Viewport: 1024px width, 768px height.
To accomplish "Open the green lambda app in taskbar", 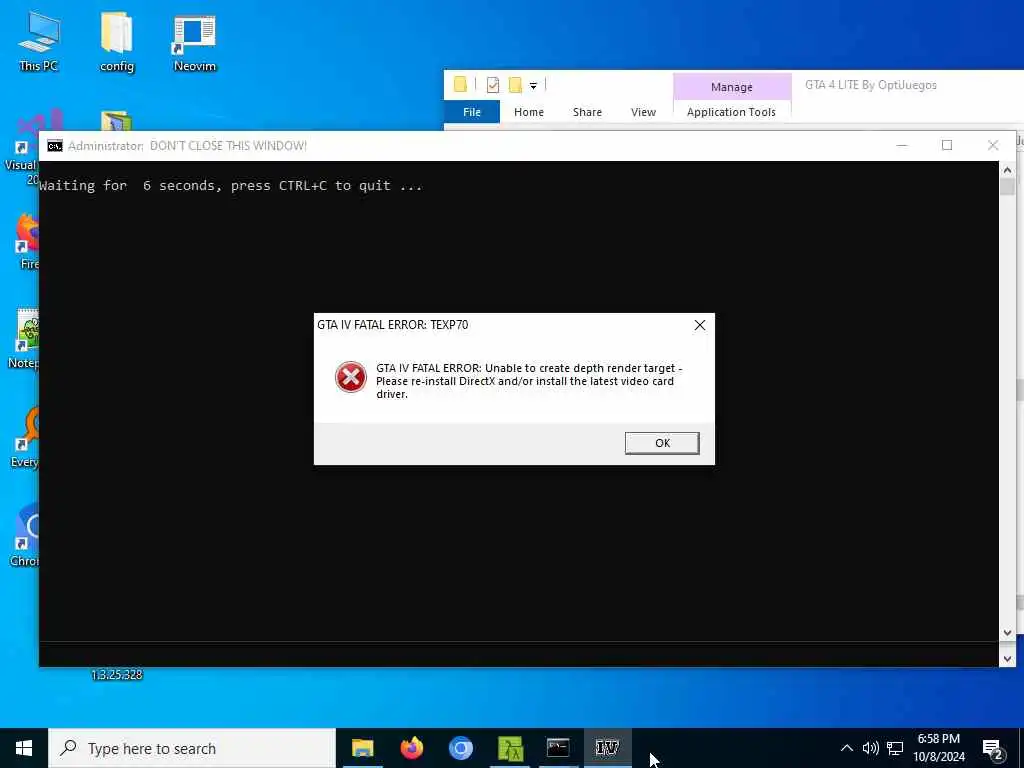I will coord(509,748).
